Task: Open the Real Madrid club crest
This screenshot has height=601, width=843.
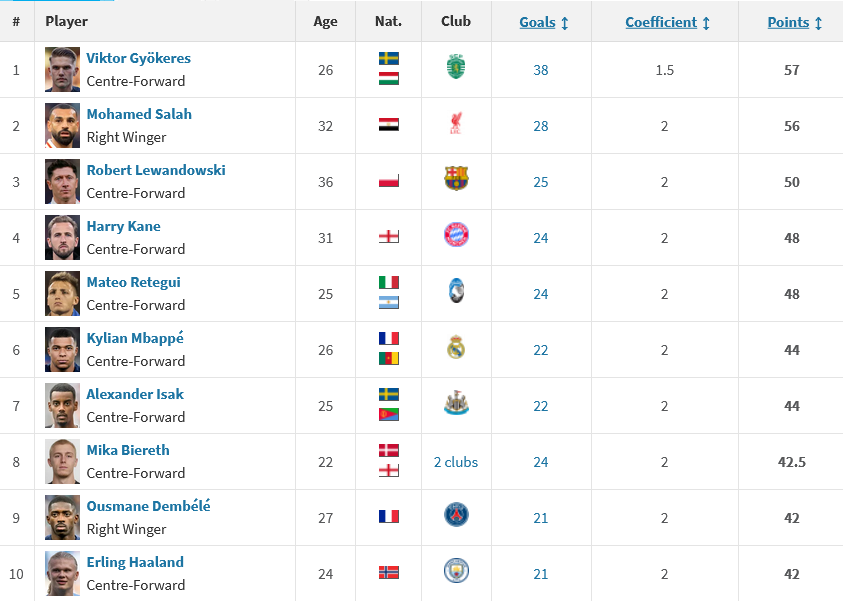Action: click(x=456, y=348)
